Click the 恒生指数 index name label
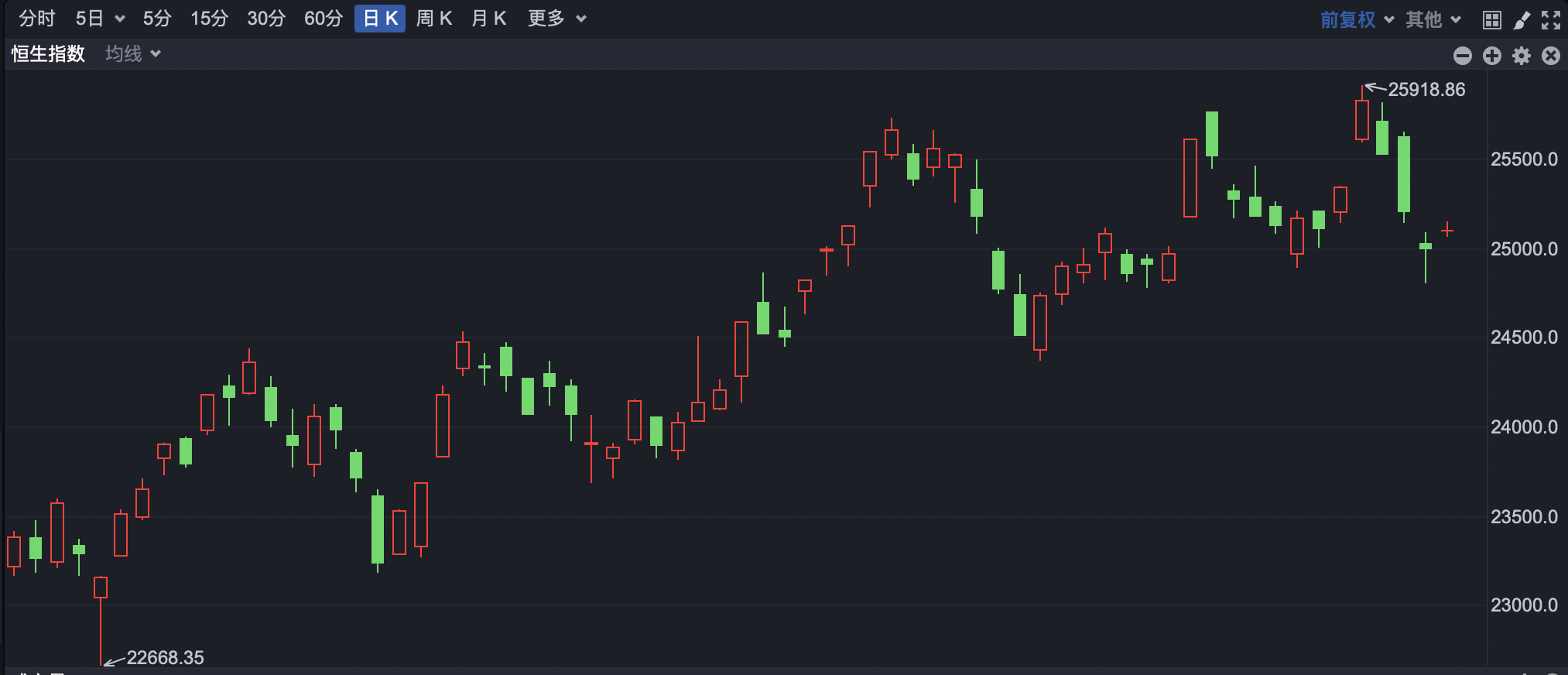Screen dimensions: 1568x675 click(48, 53)
